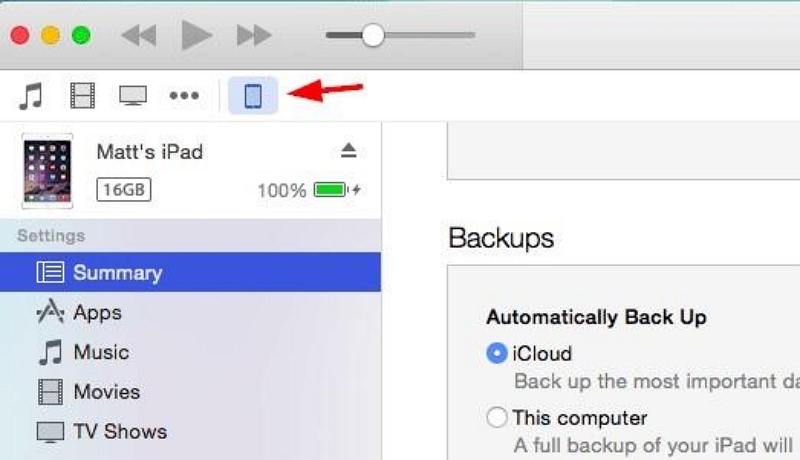Open TV Shows in the sidebar
This screenshot has width=800, height=460.
click(x=119, y=432)
